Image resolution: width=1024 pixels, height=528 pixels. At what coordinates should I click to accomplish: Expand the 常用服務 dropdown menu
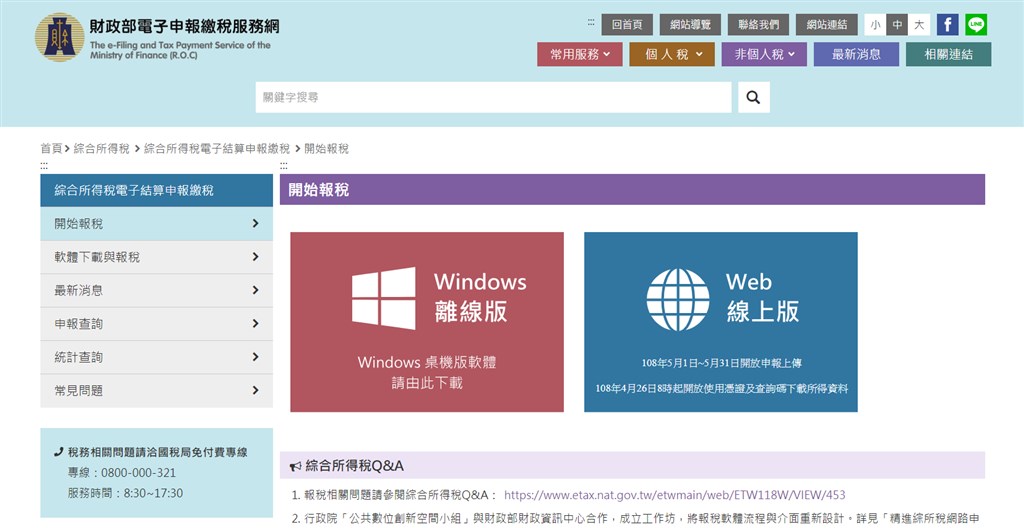(x=580, y=54)
